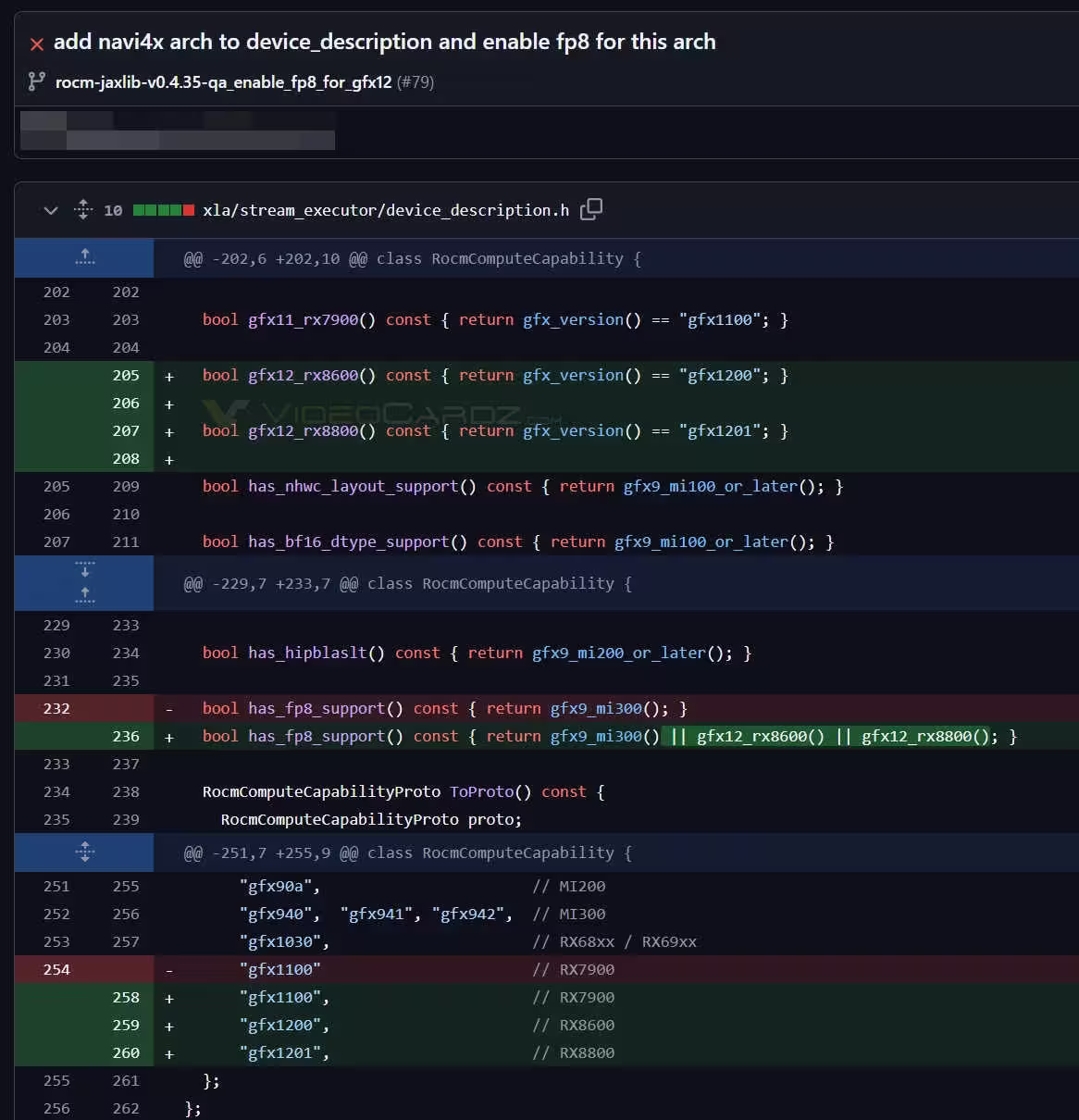Open the xla/stream_executor/device_description.h file name
The image size is (1079, 1120).
pos(386,210)
